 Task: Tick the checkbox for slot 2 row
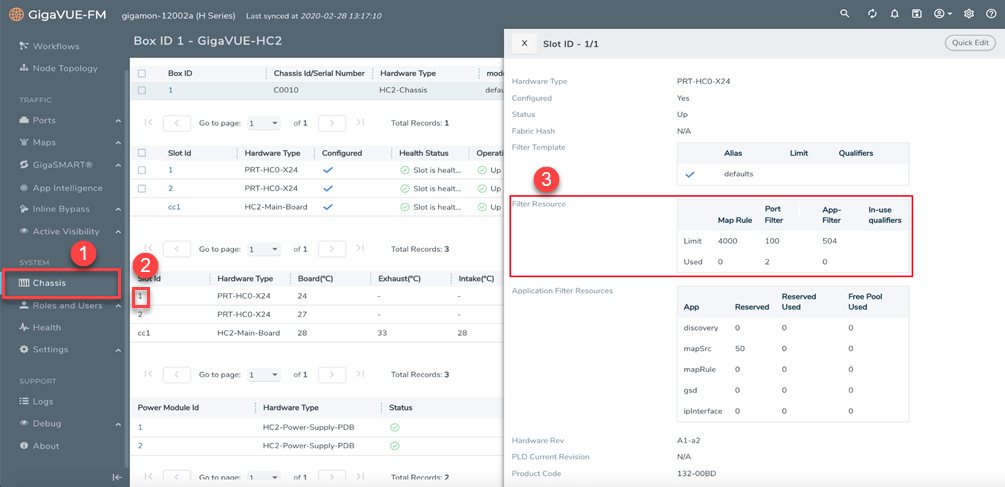[142, 188]
